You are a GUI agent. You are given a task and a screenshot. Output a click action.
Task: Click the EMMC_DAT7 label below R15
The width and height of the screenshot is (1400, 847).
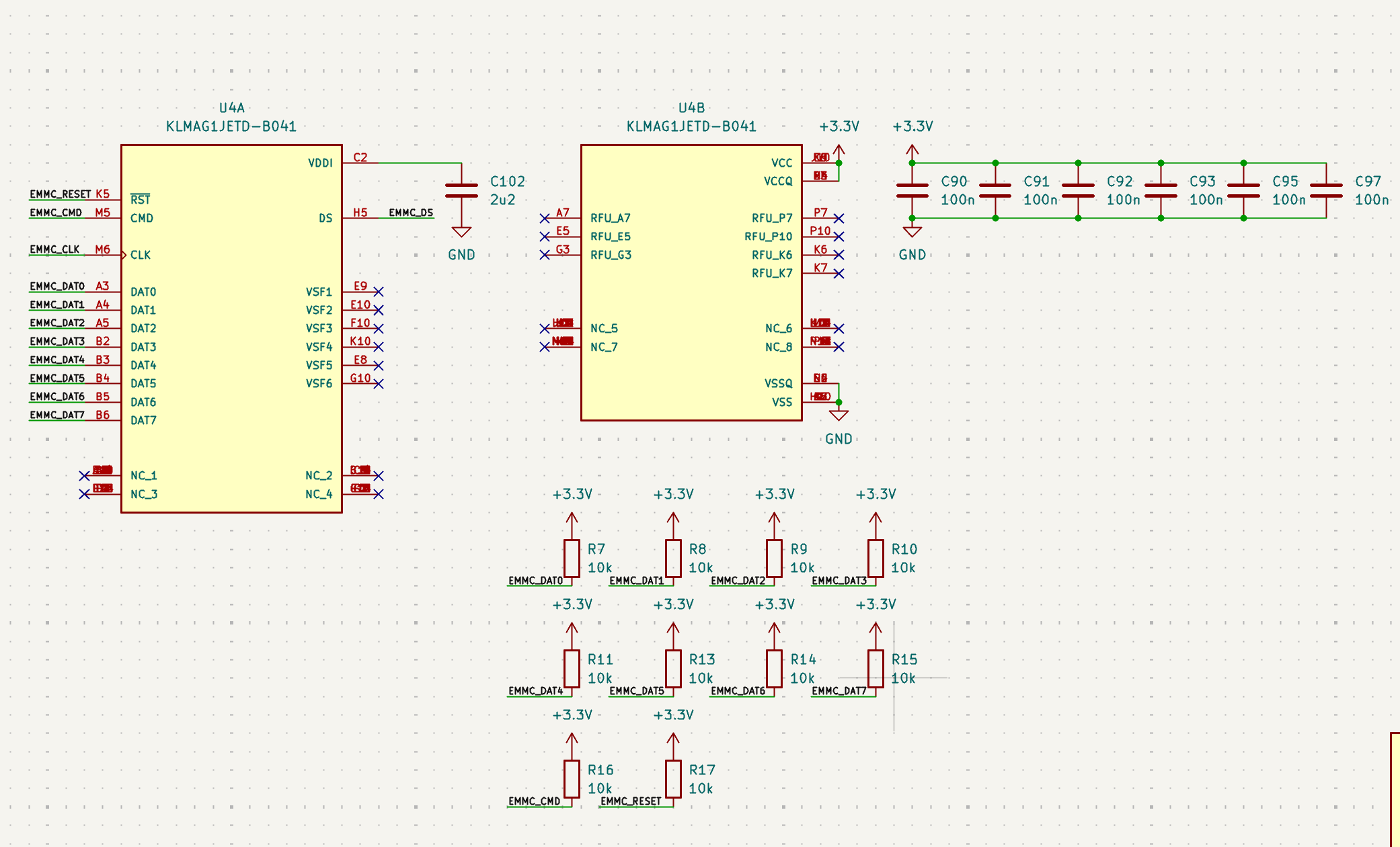click(x=839, y=690)
